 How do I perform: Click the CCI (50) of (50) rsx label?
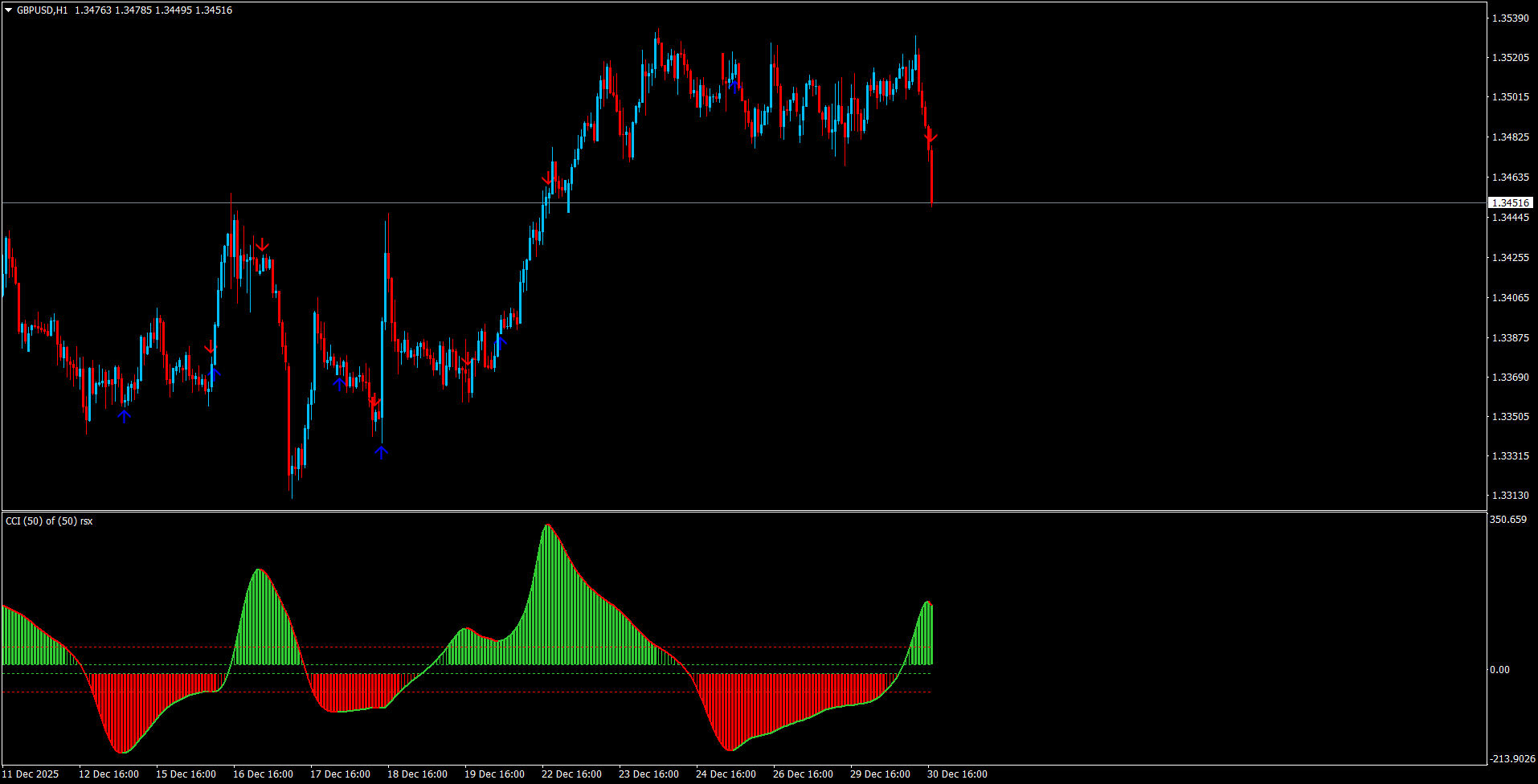pos(49,521)
